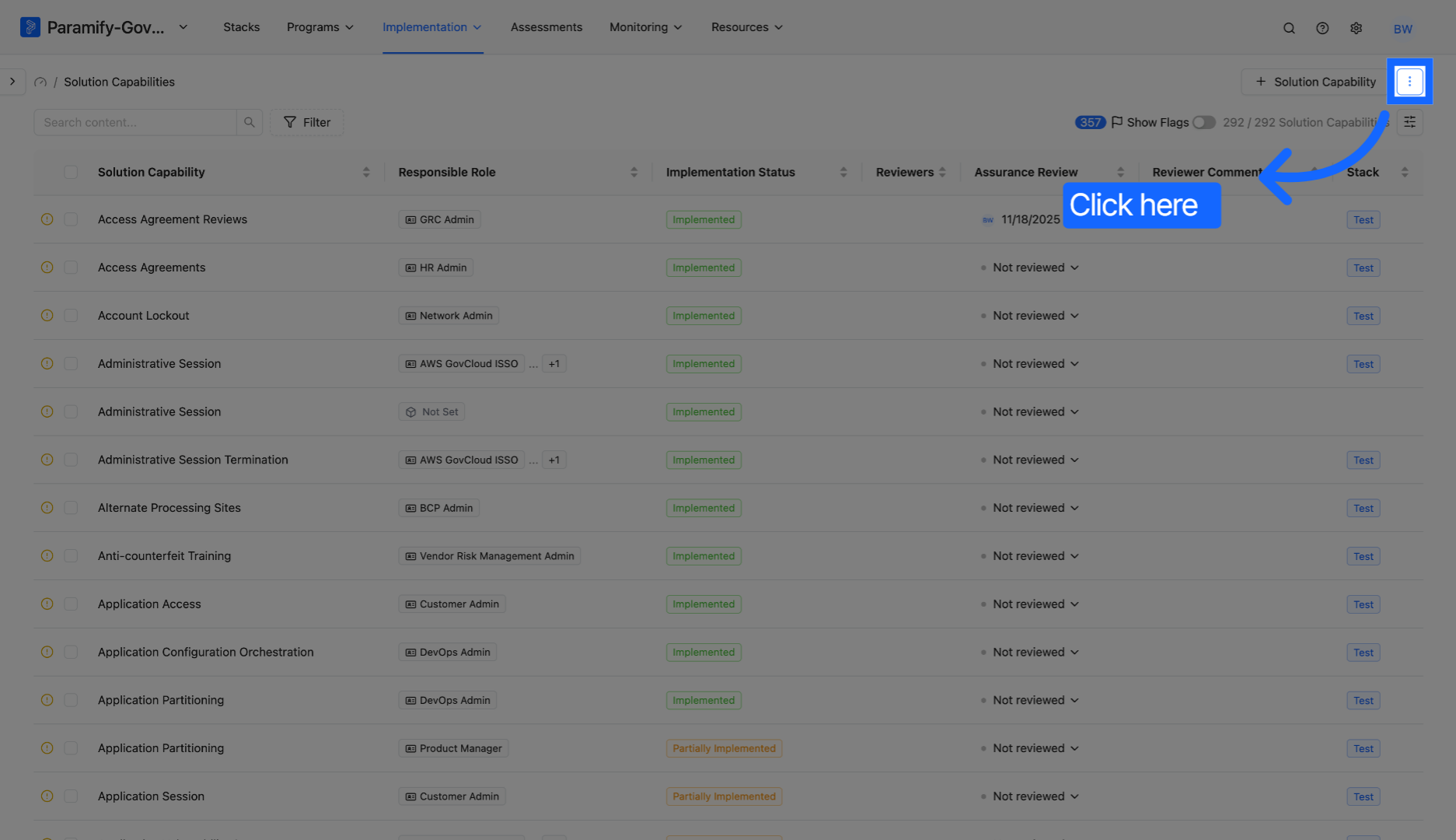
Task: Sort by Assurance Review column
Action: click(1120, 172)
